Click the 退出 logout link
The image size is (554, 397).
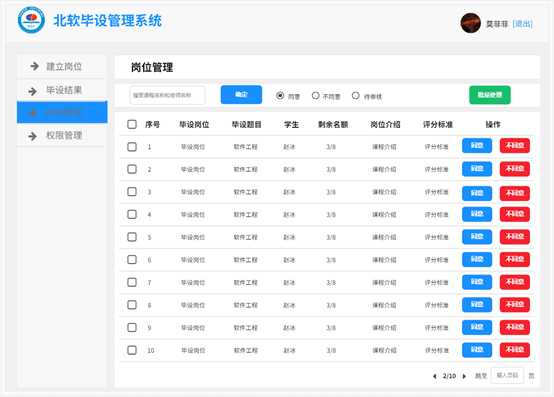point(523,24)
